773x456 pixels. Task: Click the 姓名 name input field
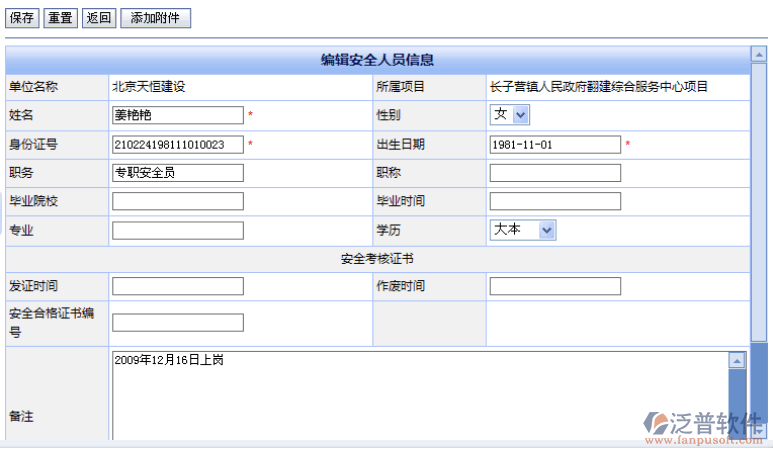point(178,115)
